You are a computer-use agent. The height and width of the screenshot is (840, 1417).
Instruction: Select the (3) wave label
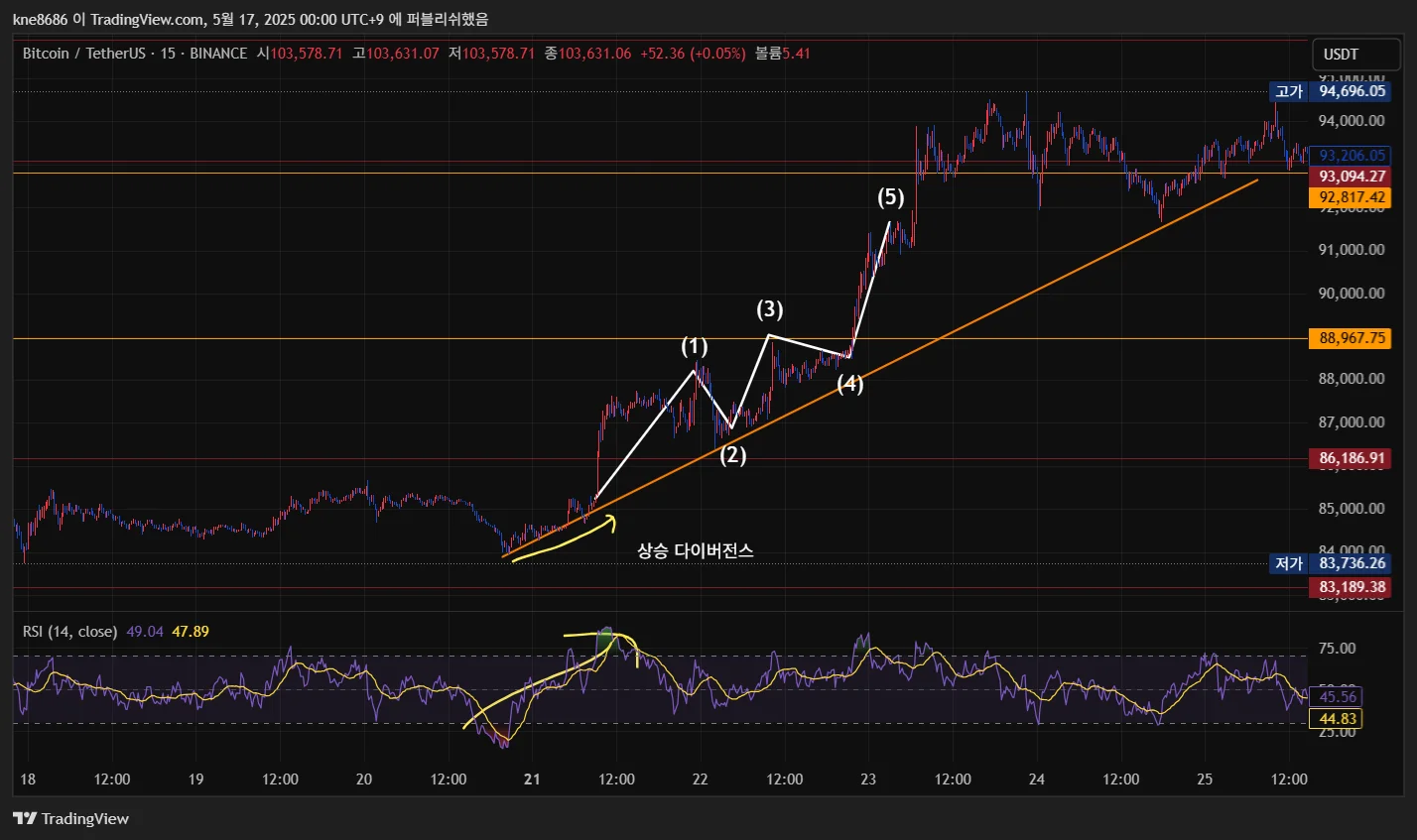770,309
